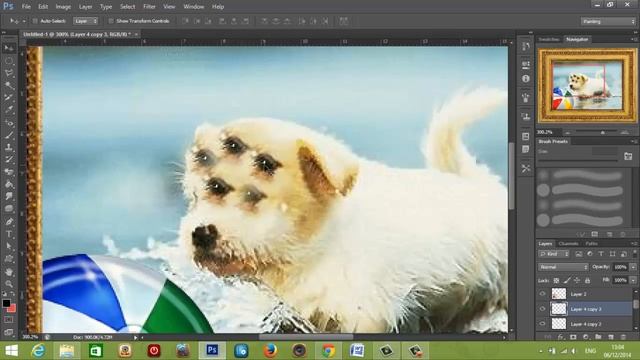Select the Horizontal Type tool

point(9,234)
